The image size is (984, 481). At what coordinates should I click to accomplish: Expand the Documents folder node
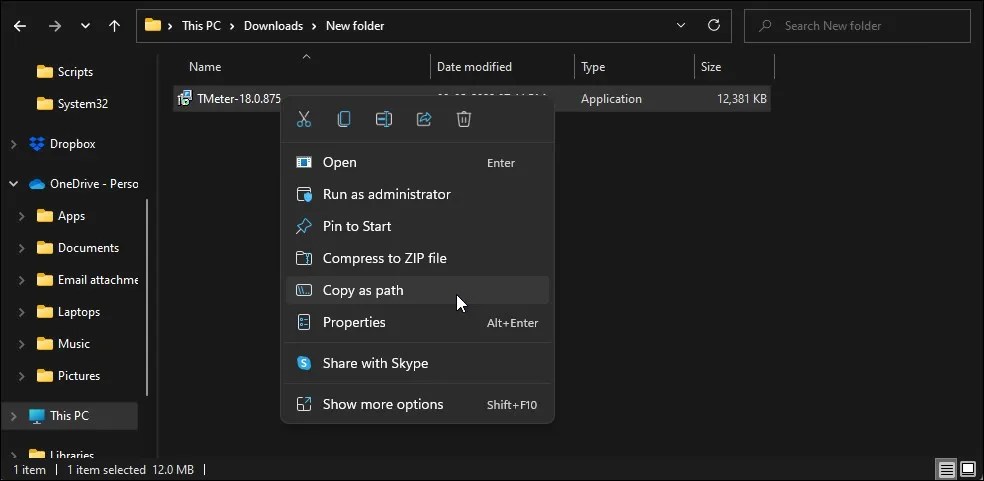click(21, 249)
